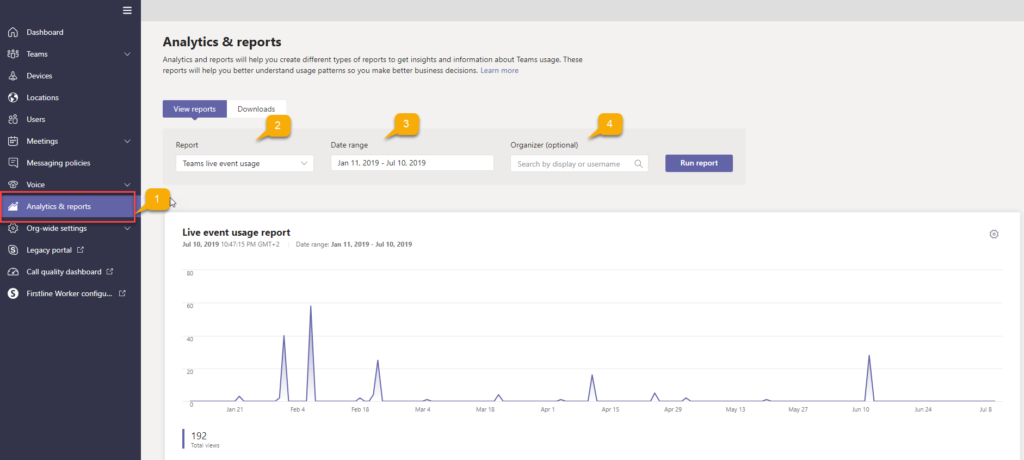Click the Locations globe icon
The image size is (1024, 460).
12,97
